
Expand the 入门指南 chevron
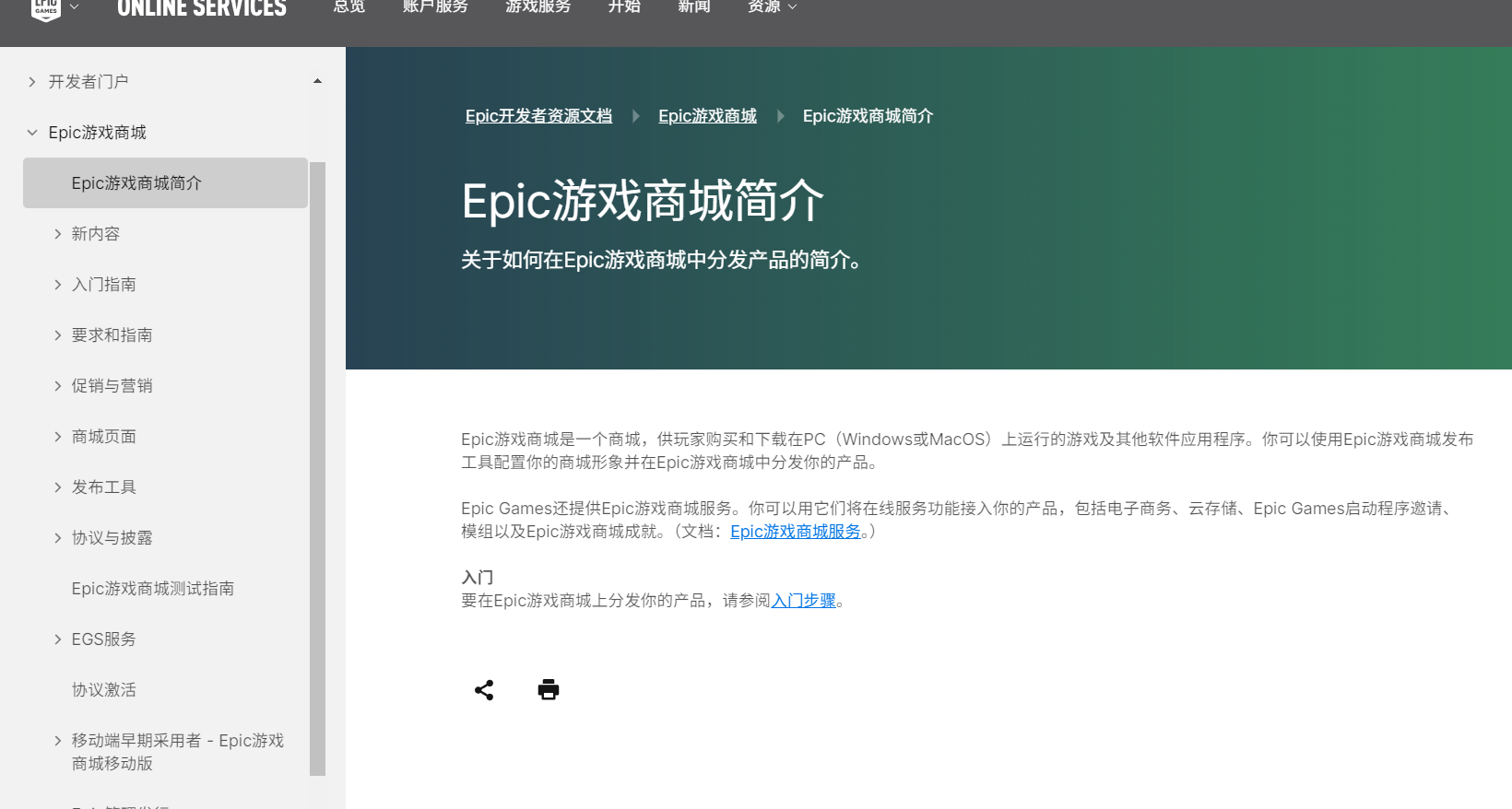58,285
